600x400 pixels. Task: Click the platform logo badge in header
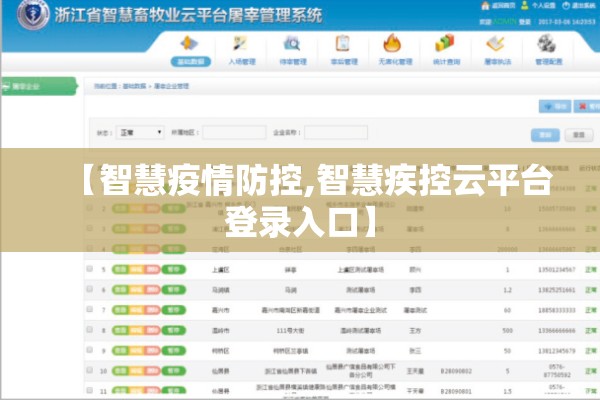pyautogui.click(x=33, y=15)
